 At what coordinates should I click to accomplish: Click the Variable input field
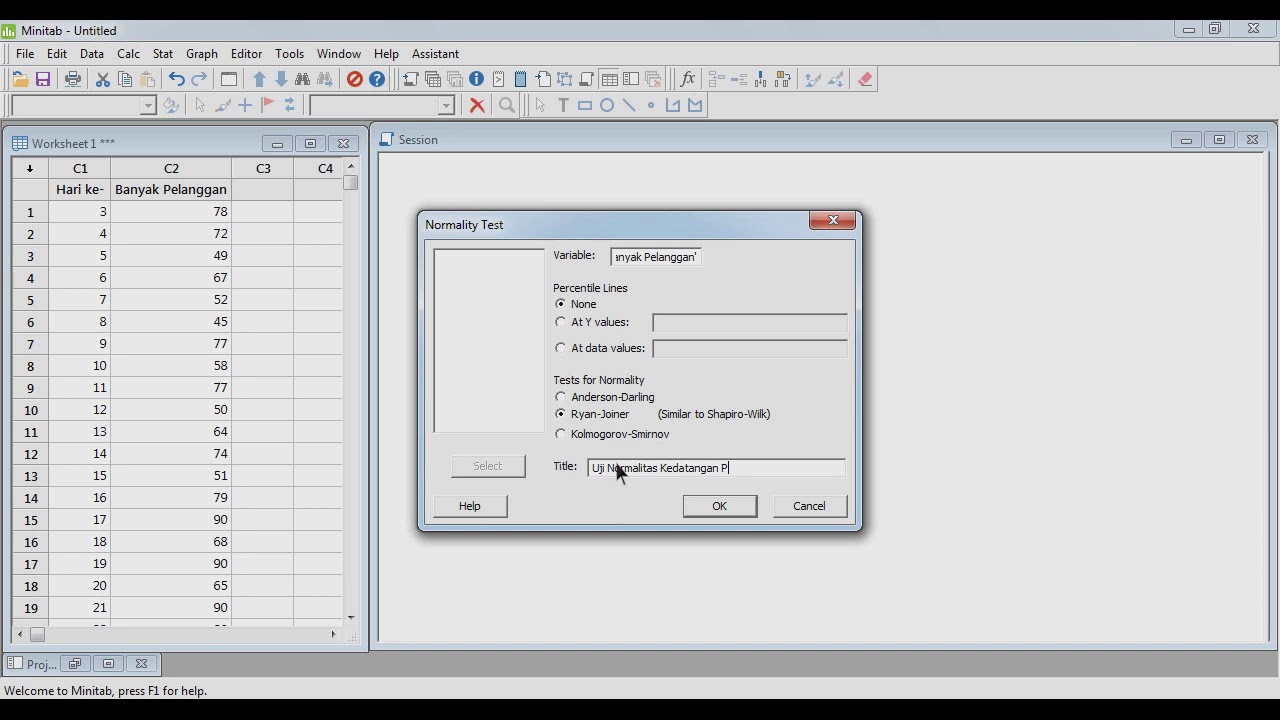pos(656,257)
